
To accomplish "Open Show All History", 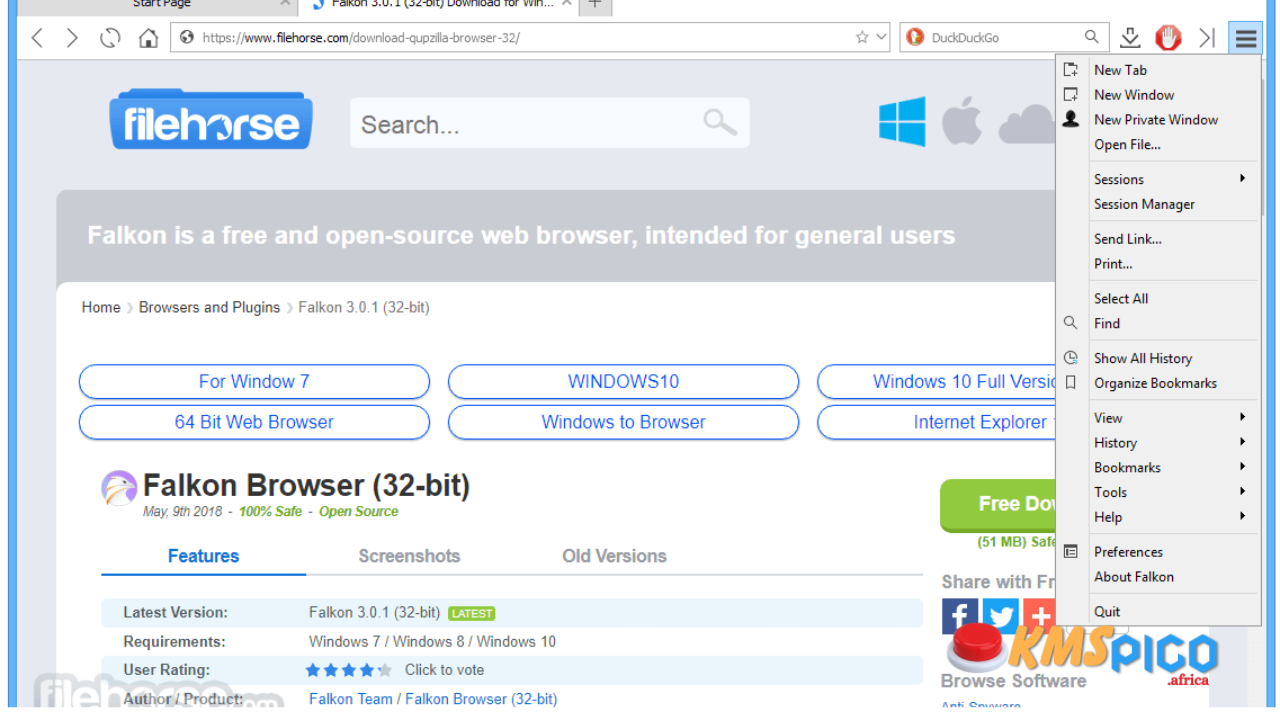I will coord(1158,358).
